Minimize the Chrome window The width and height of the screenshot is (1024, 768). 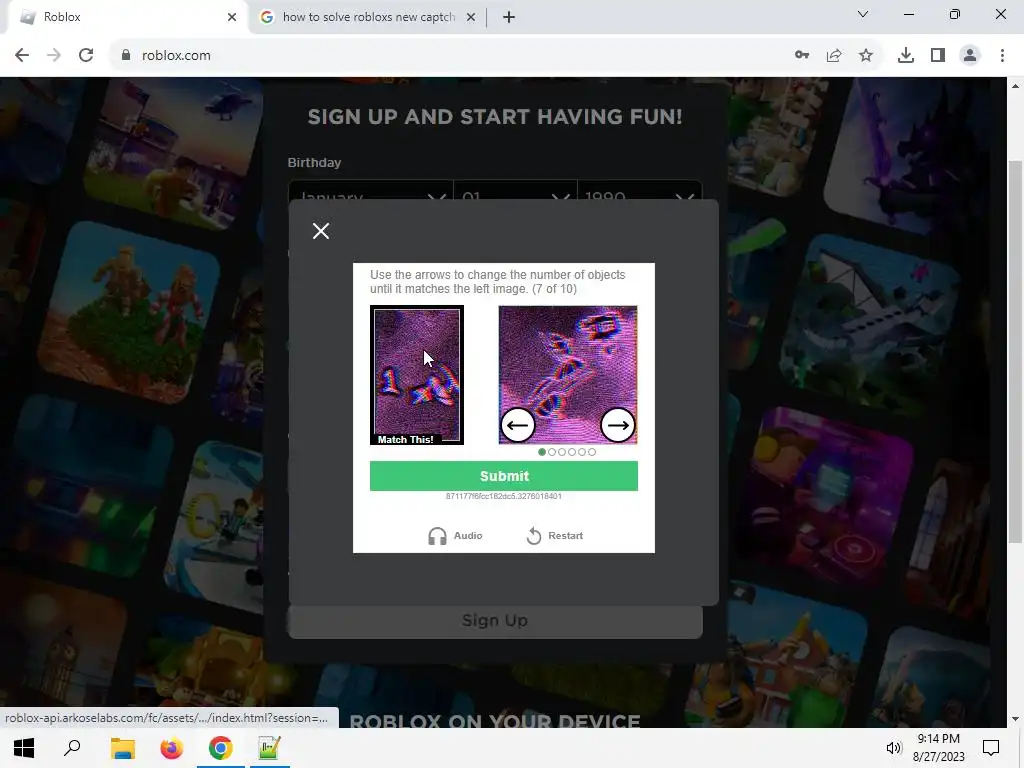(908, 14)
